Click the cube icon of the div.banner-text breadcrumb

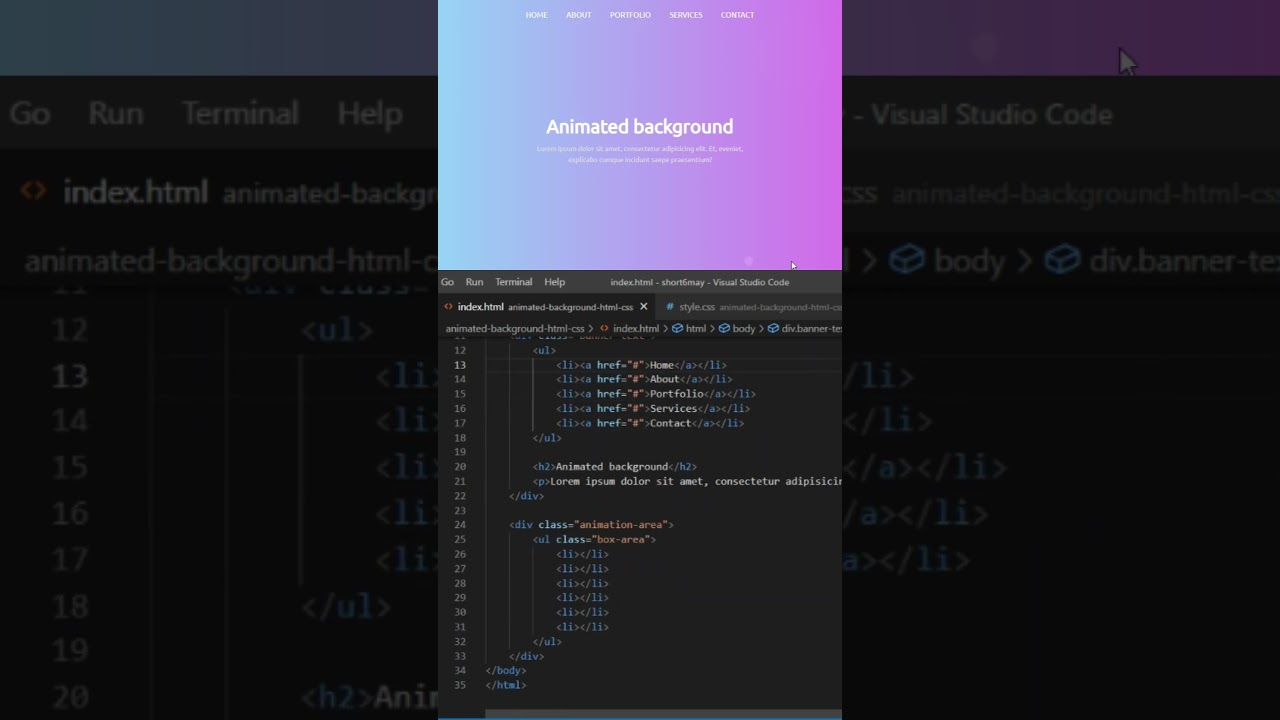[x=773, y=328]
